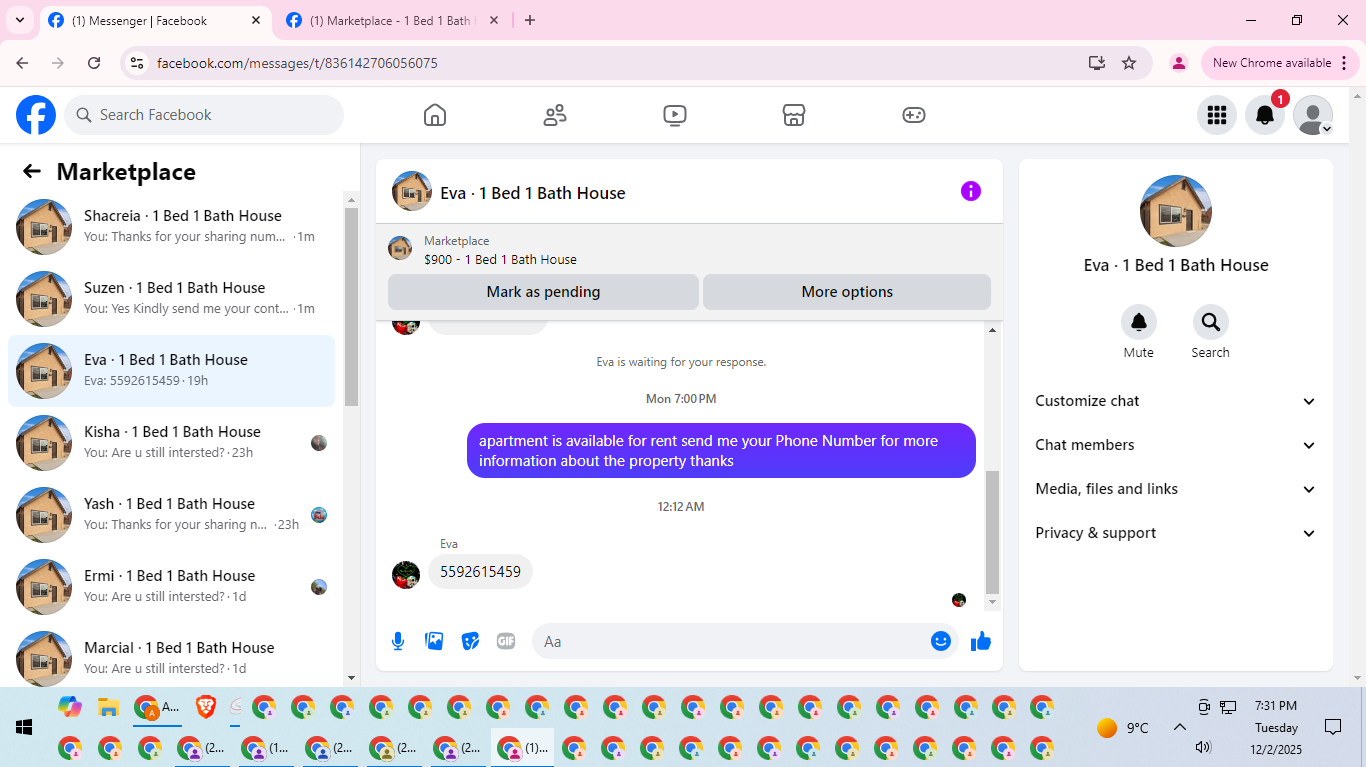Expand Privacy & support section
1366x767 pixels.
point(1176,533)
